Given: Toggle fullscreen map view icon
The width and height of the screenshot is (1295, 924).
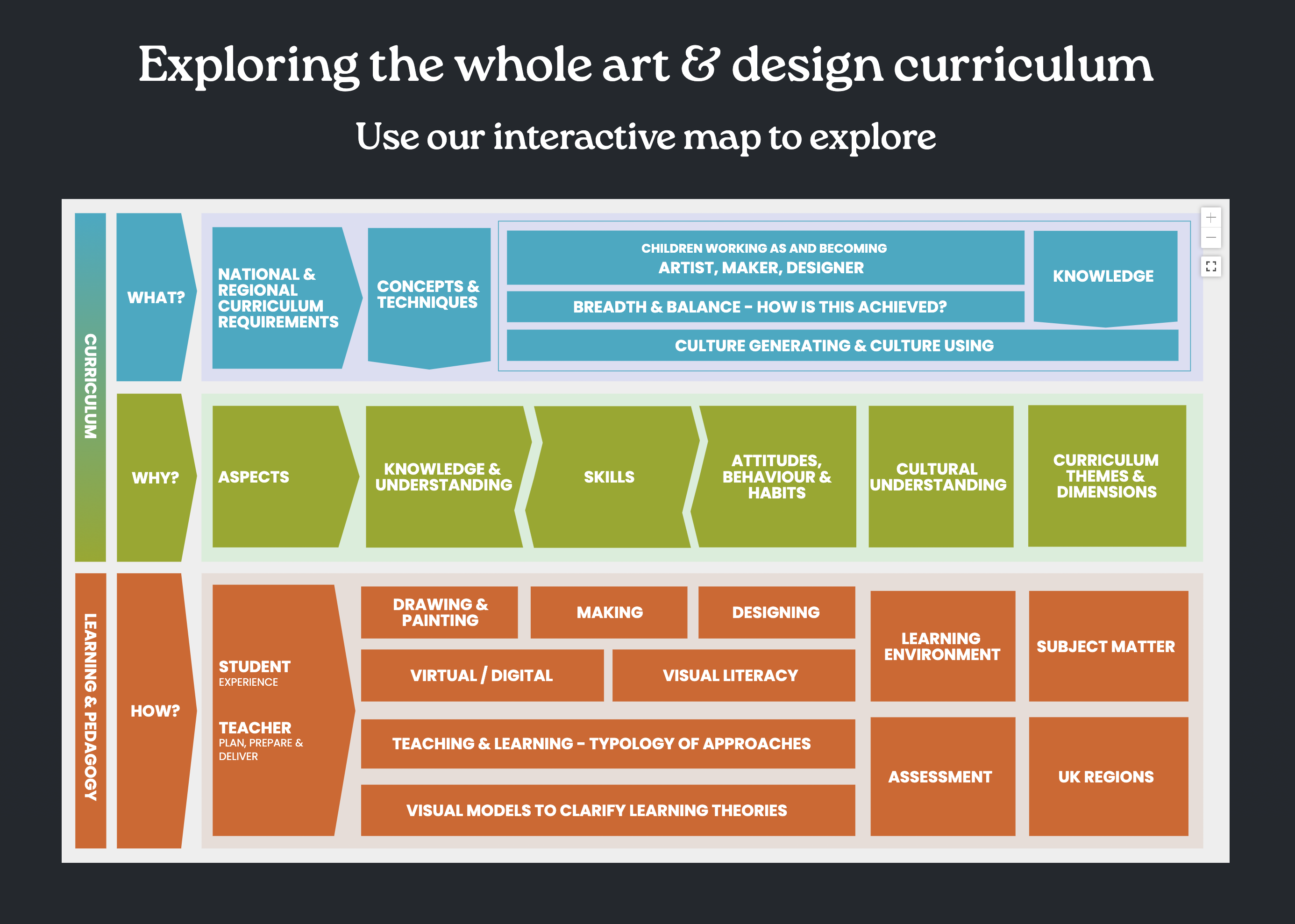Looking at the screenshot, I should 1211,266.
